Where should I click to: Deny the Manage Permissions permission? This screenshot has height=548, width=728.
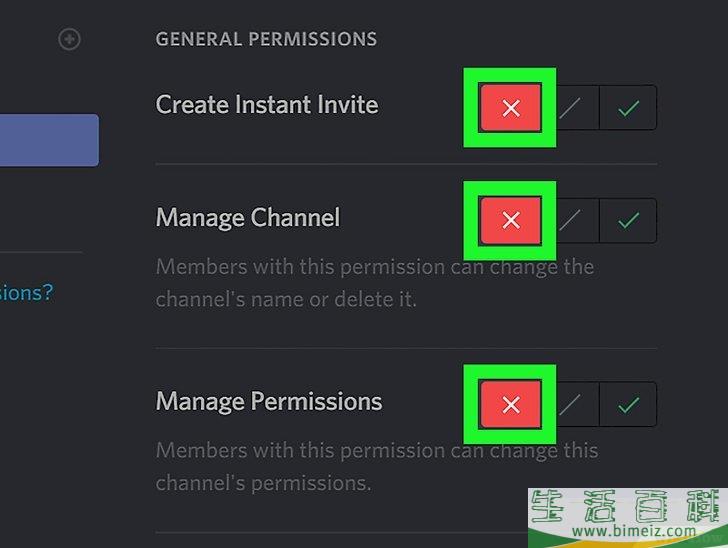pyautogui.click(x=510, y=404)
